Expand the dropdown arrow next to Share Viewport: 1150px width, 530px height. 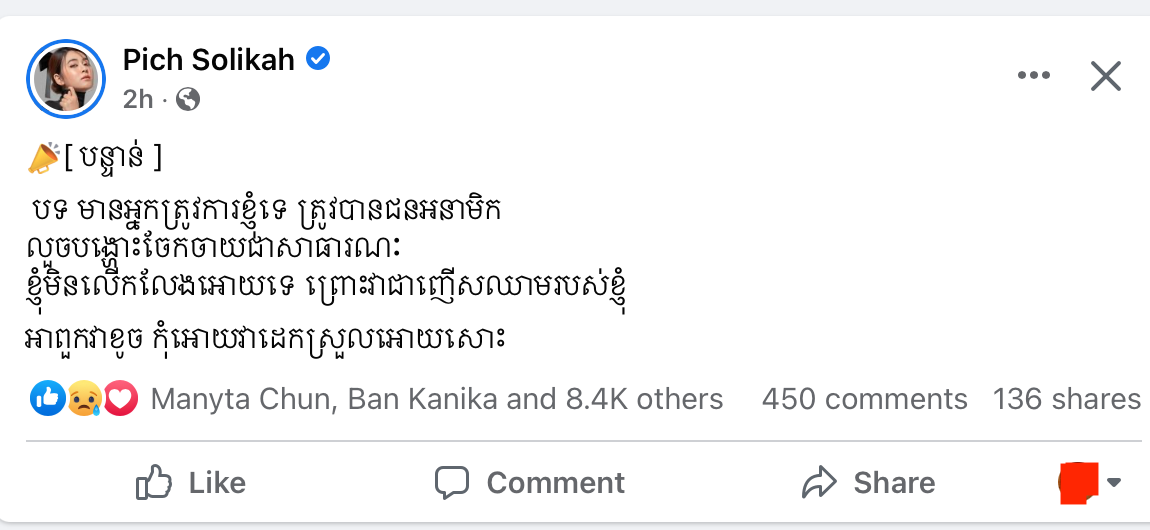(1114, 483)
